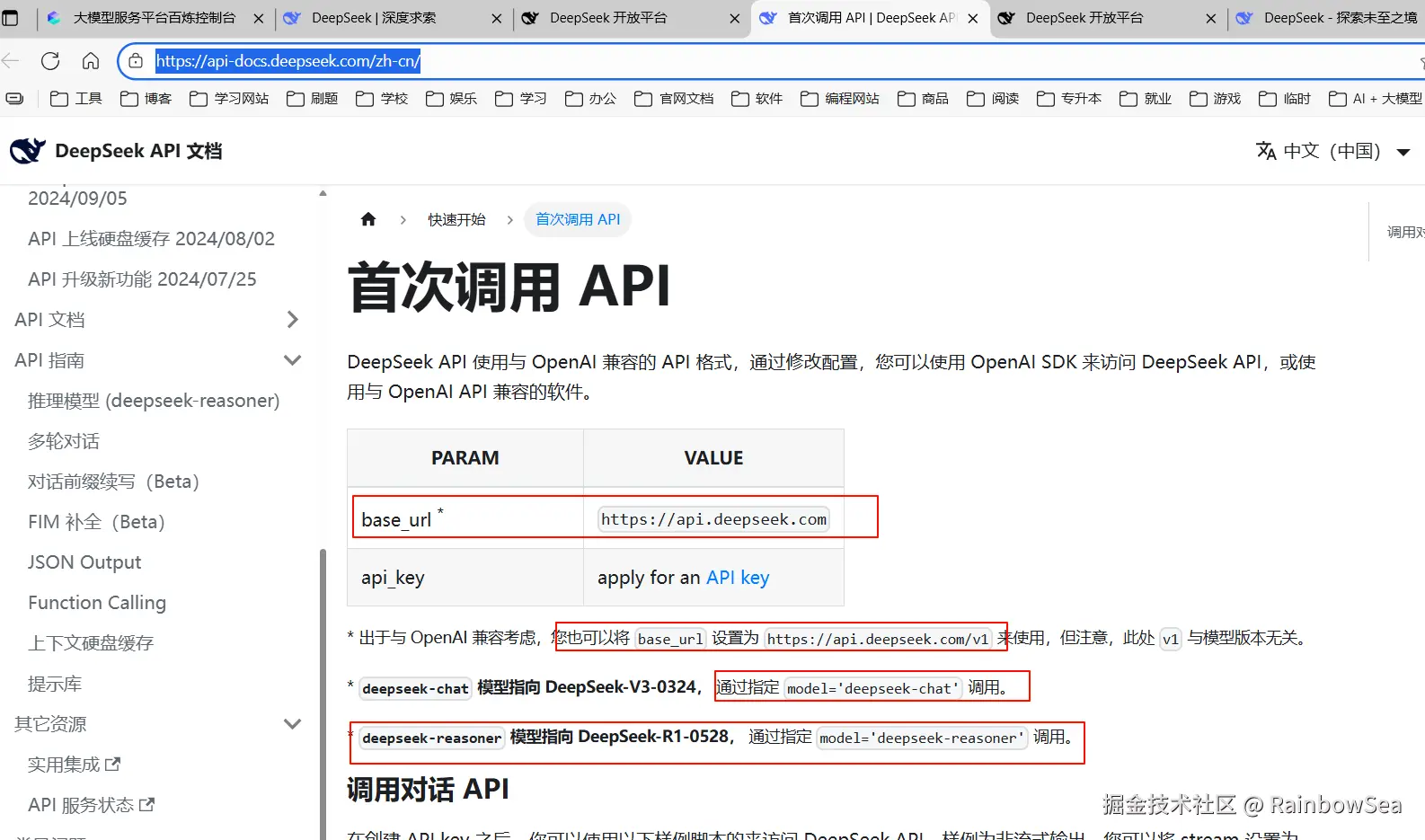Click the address bar URL field

773,61
